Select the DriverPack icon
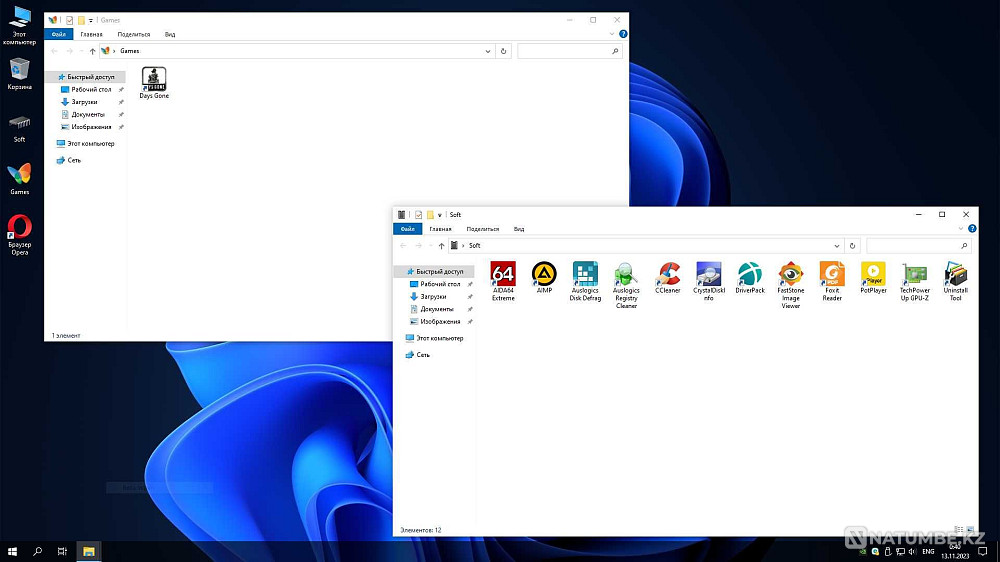The width and height of the screenshot is (1000, 562). (750, 277)
